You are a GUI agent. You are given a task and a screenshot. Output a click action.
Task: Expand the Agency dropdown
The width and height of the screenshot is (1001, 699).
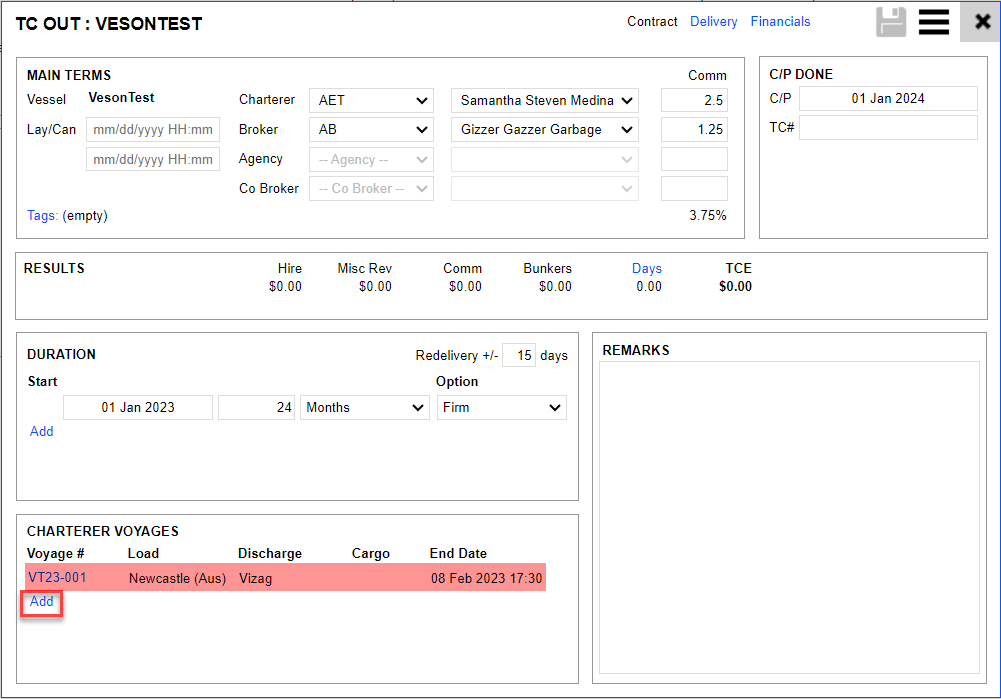point(371,159)
